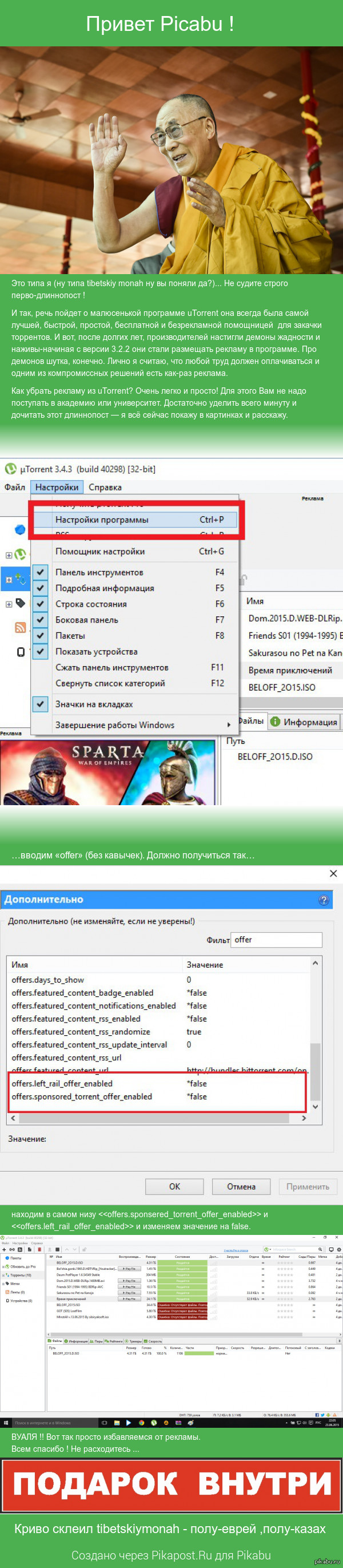Screen dimensions: 343x1568
Task: Select torrent Sakurasou no Pet na Kan
Action: click(294, 652)
